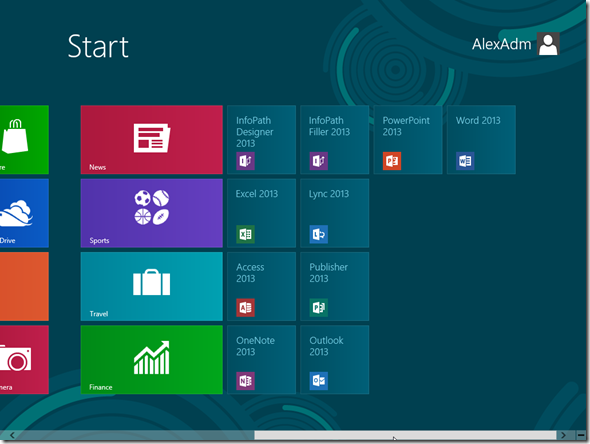This screenshot has height=444, width=590.
Task: Launch Excel 2013
Action: pyautogui.click(x=262, y=213)
